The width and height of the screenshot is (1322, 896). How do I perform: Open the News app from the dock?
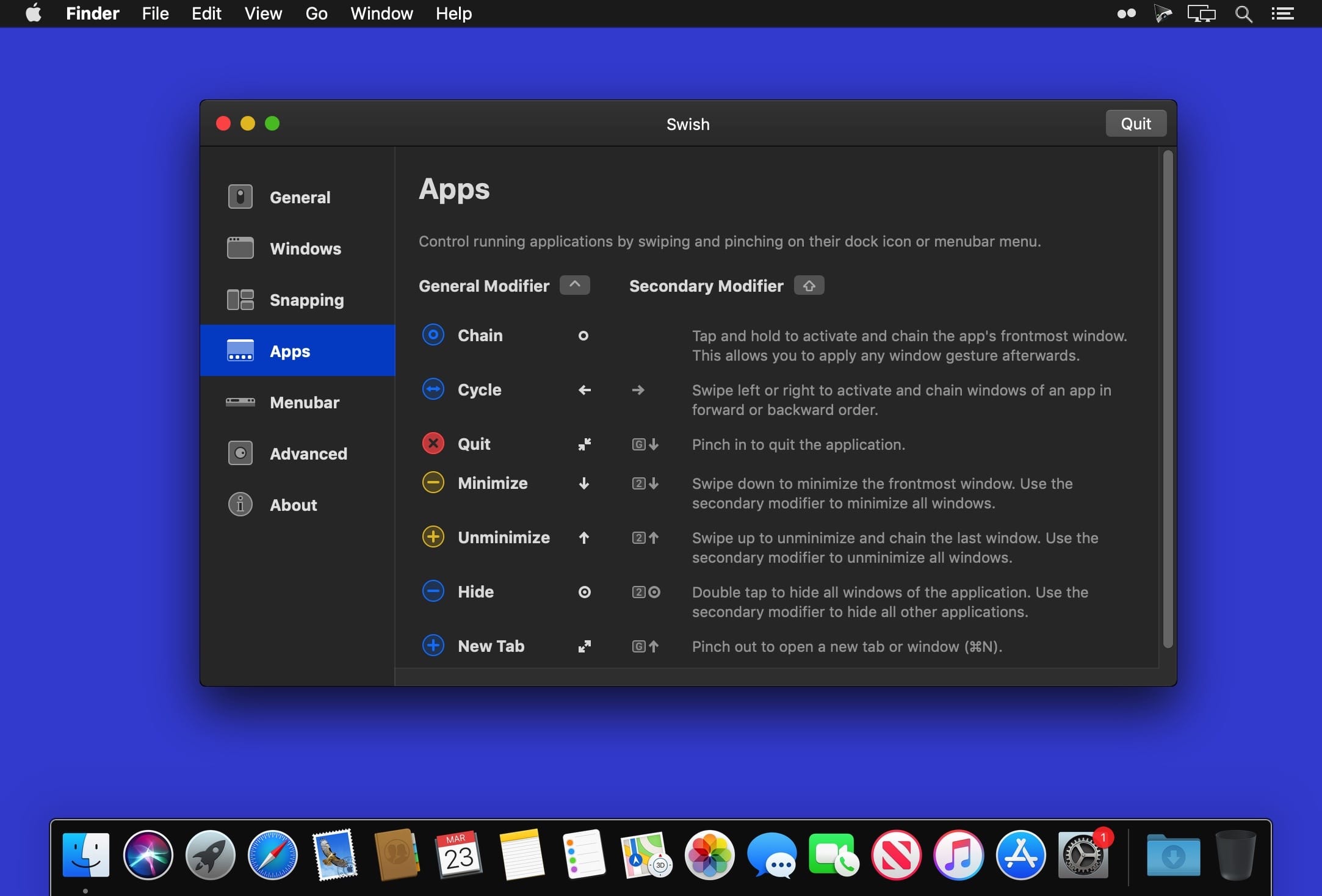click(896, 854)
